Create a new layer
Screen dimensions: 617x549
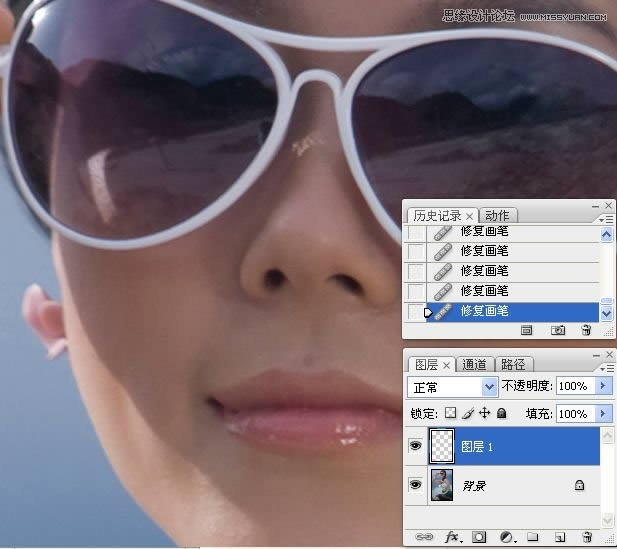(x=560, y=537)
